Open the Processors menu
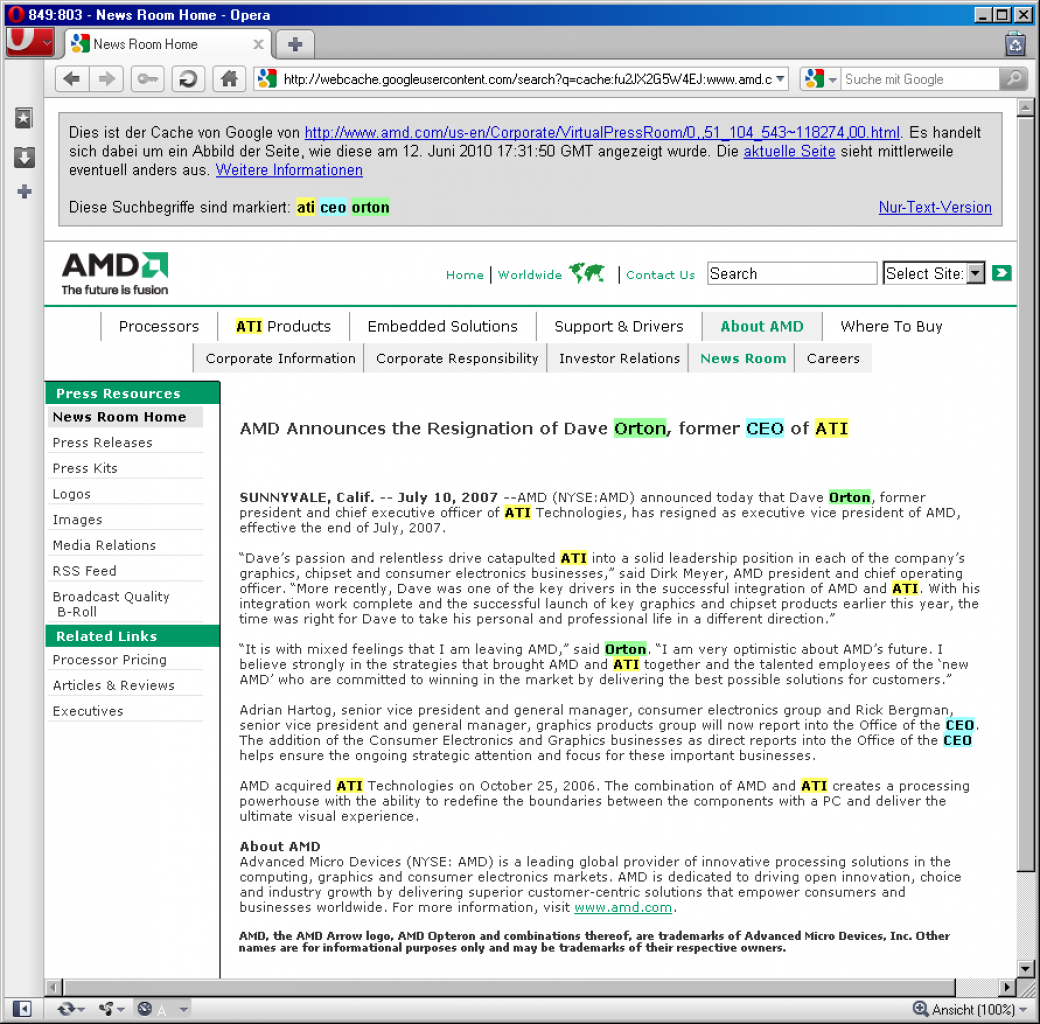Image resolution: width=1040 pixels, height=1024 pixels. [159, 326]
